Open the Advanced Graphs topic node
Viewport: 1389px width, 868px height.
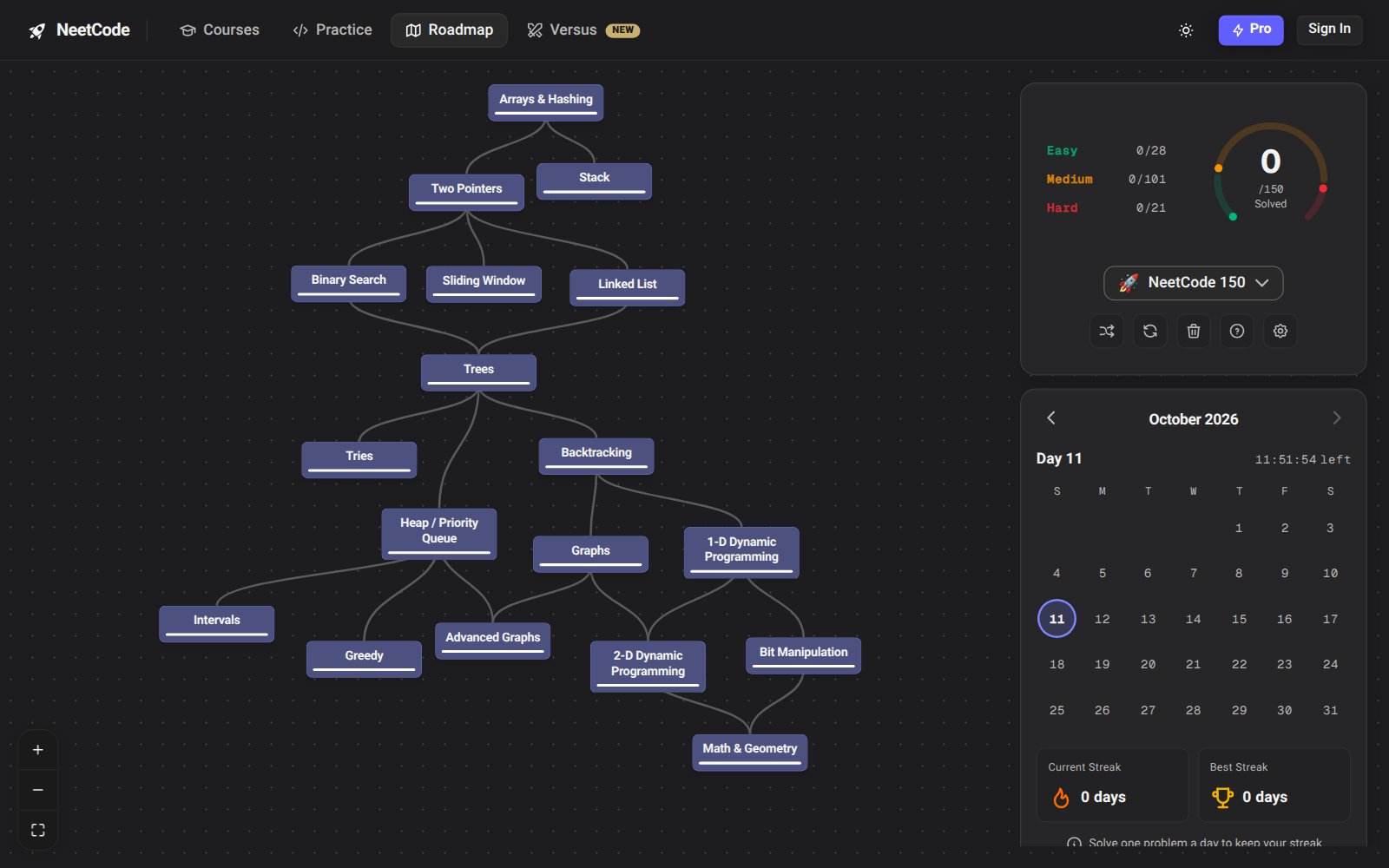493,641
